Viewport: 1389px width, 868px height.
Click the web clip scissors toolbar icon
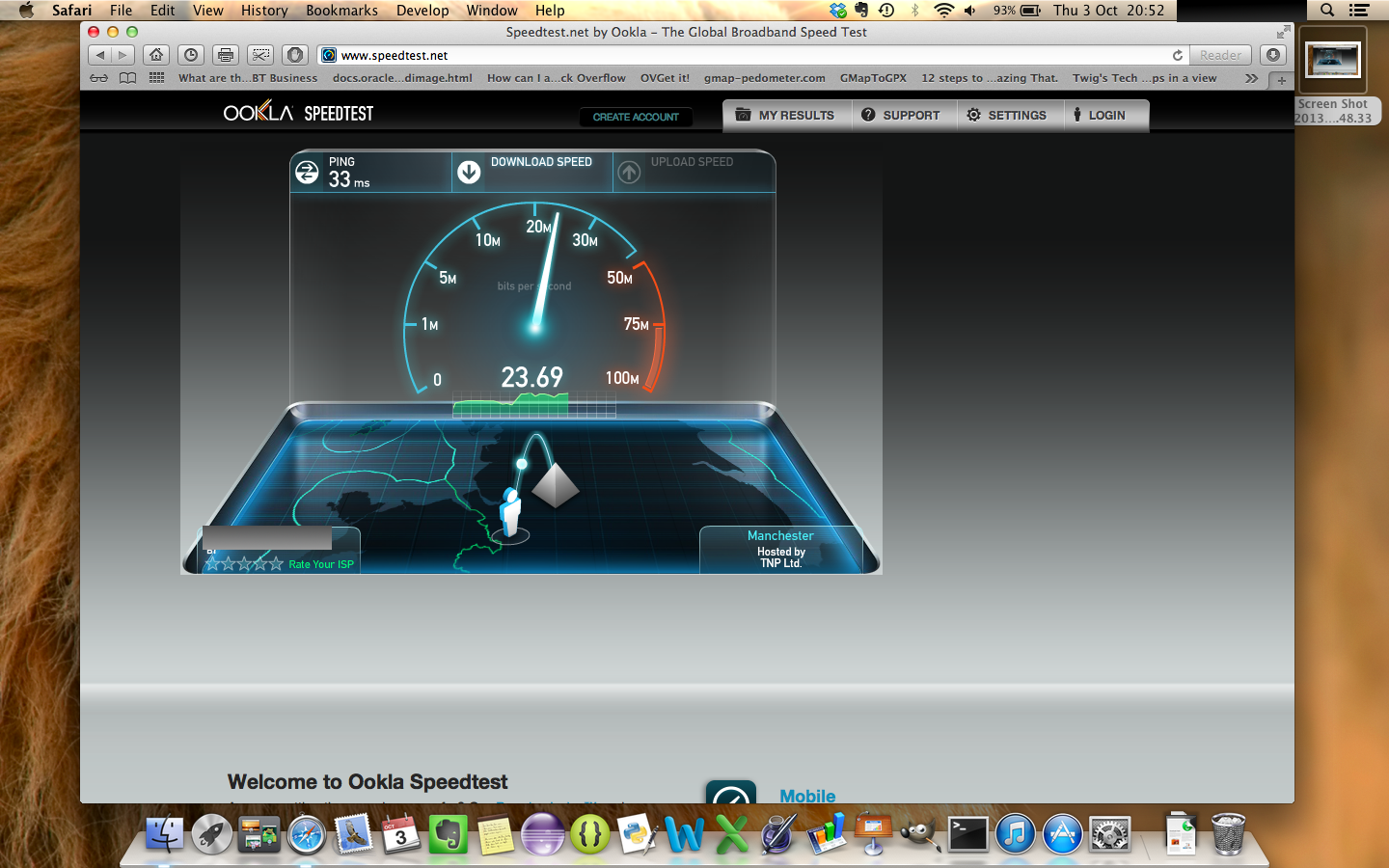(260, 55)
